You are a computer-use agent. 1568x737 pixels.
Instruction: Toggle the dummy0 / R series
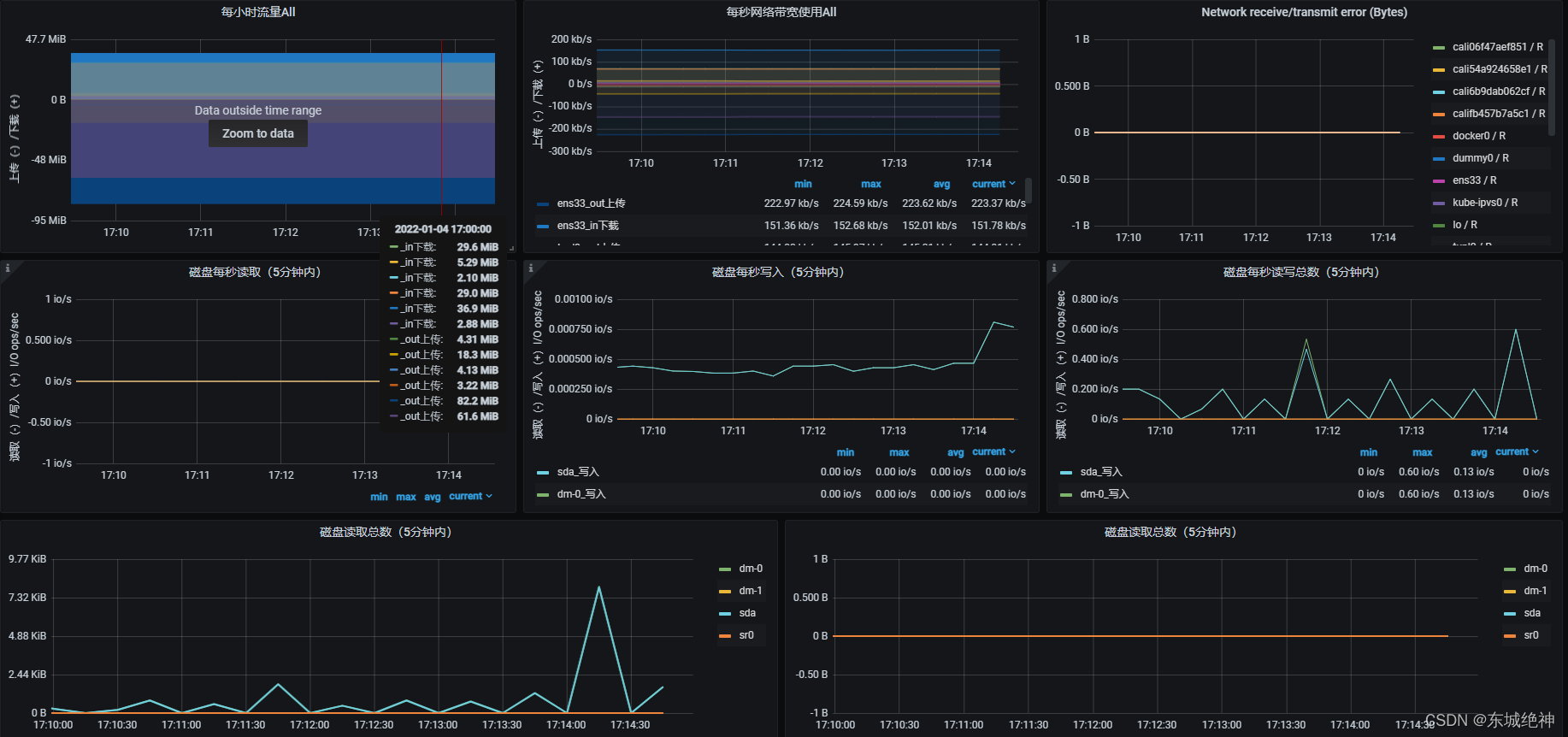[x=1481, y=158]
